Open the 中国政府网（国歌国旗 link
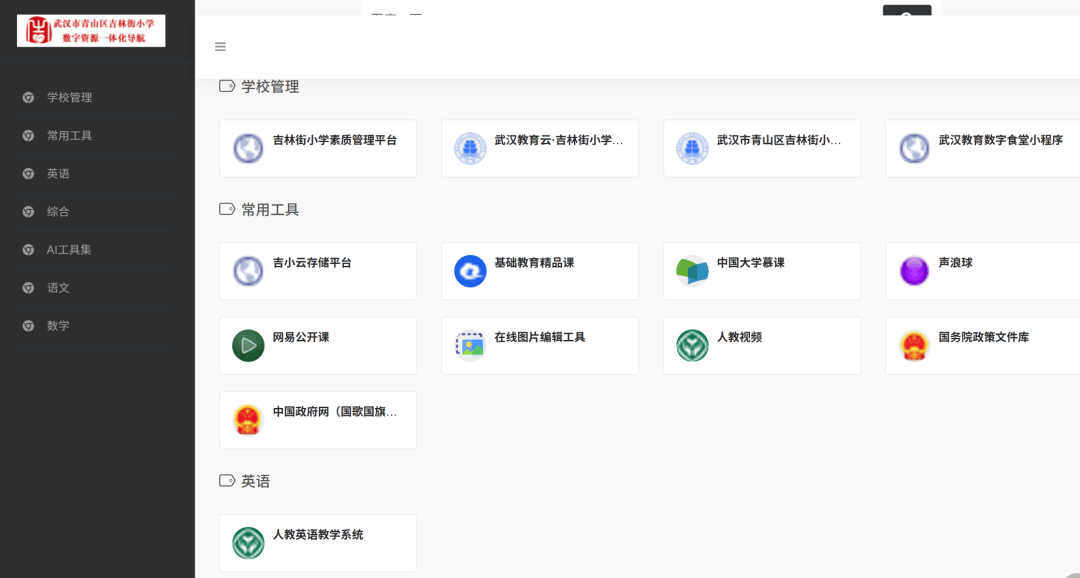The height and width of the screenshot is (578, 1080). click(x=335, y=412)
